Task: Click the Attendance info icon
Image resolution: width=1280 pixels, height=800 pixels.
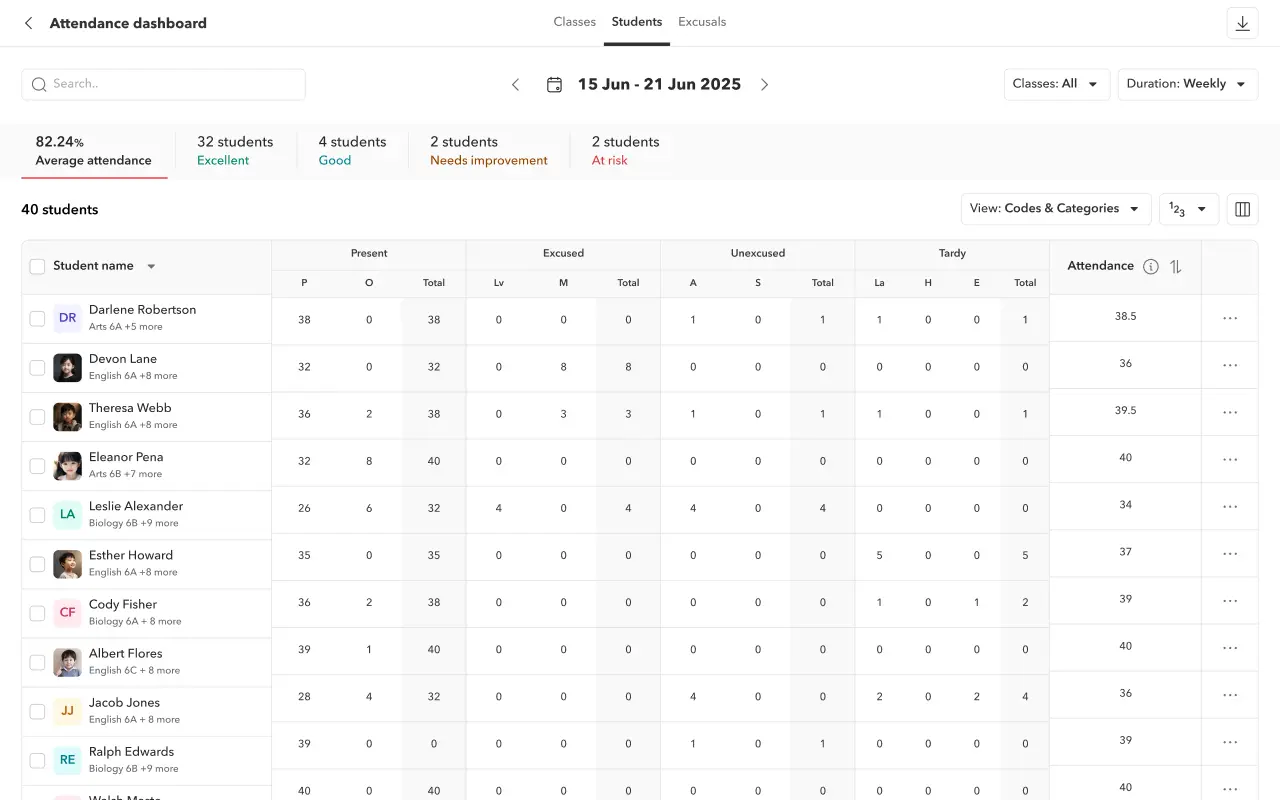Action: point(1151,266)
